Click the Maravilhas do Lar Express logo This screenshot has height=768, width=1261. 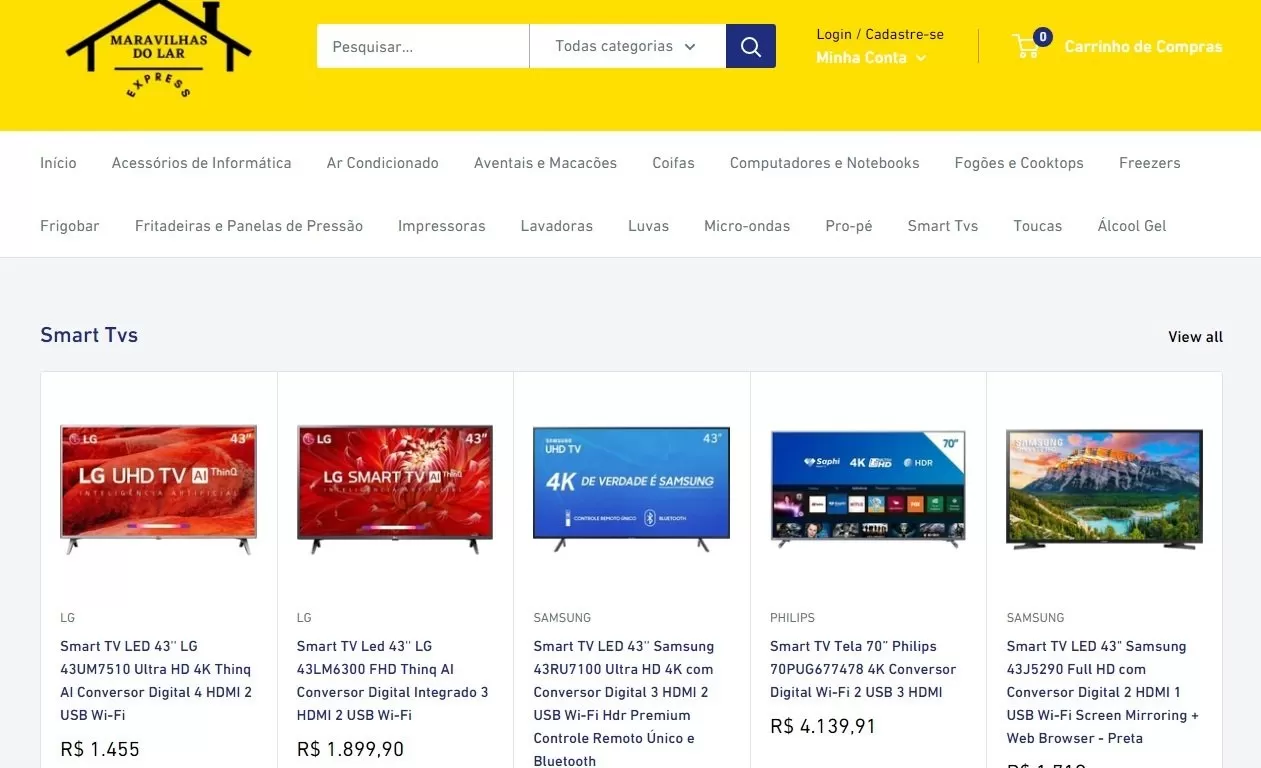pyautogui.click(x=158, y=50)
